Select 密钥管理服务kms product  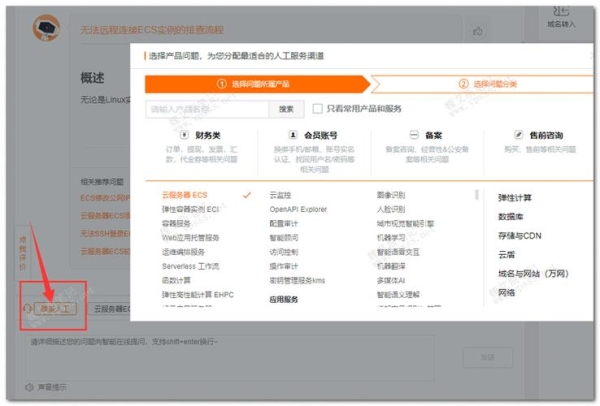(297, 280)
